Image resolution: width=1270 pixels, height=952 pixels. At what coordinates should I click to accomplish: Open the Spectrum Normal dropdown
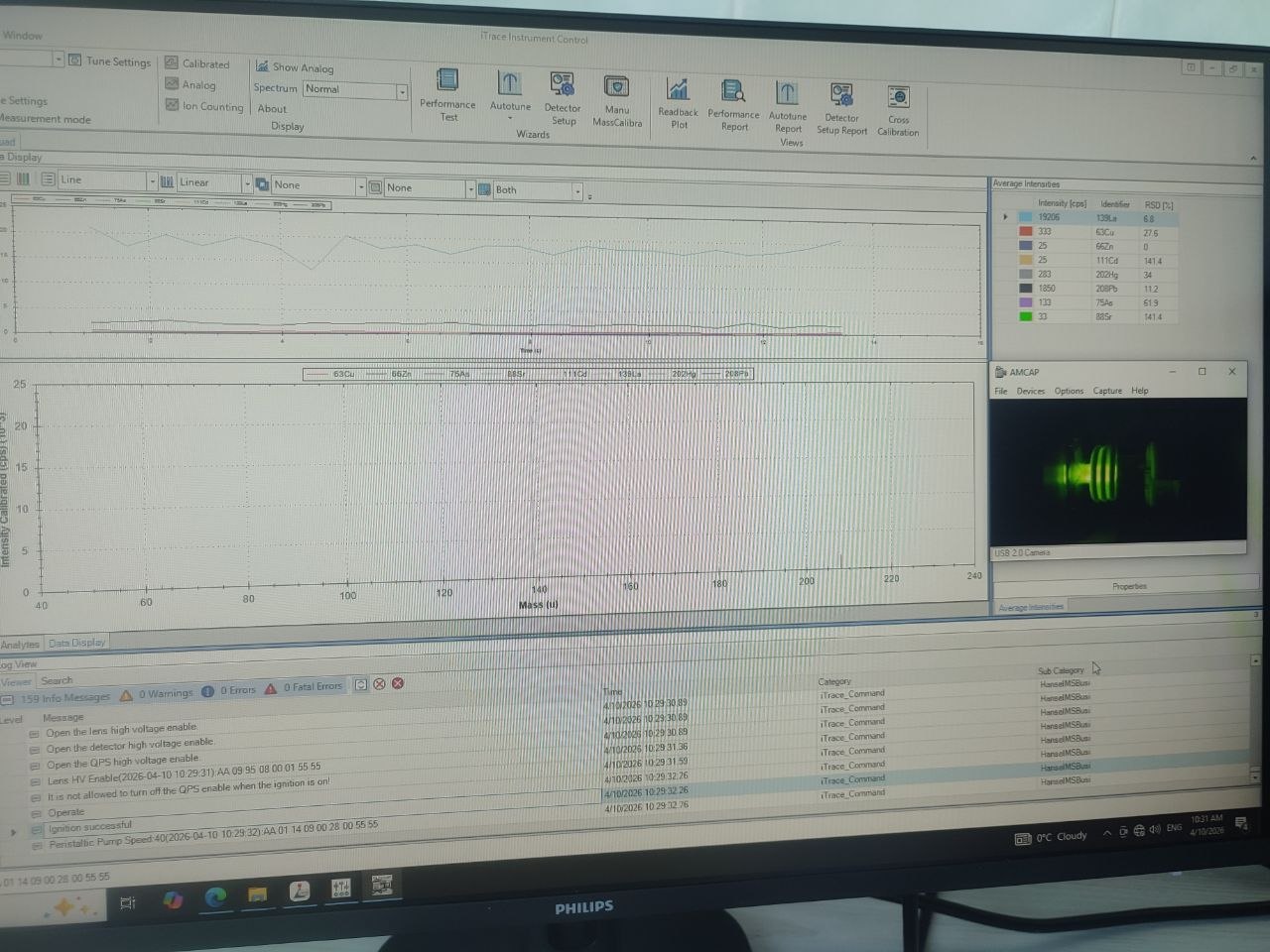point(355,90)
